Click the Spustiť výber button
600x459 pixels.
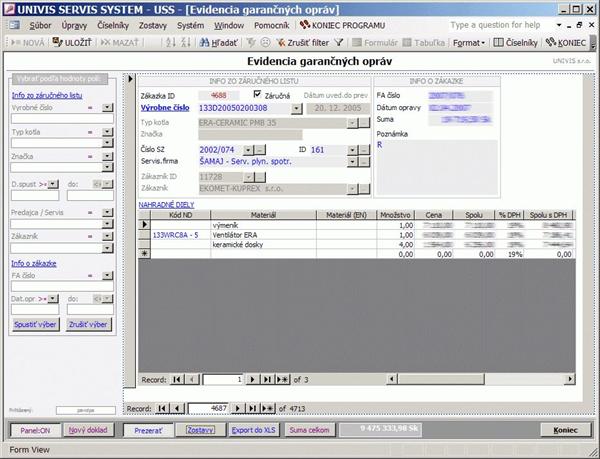point(35,324)
